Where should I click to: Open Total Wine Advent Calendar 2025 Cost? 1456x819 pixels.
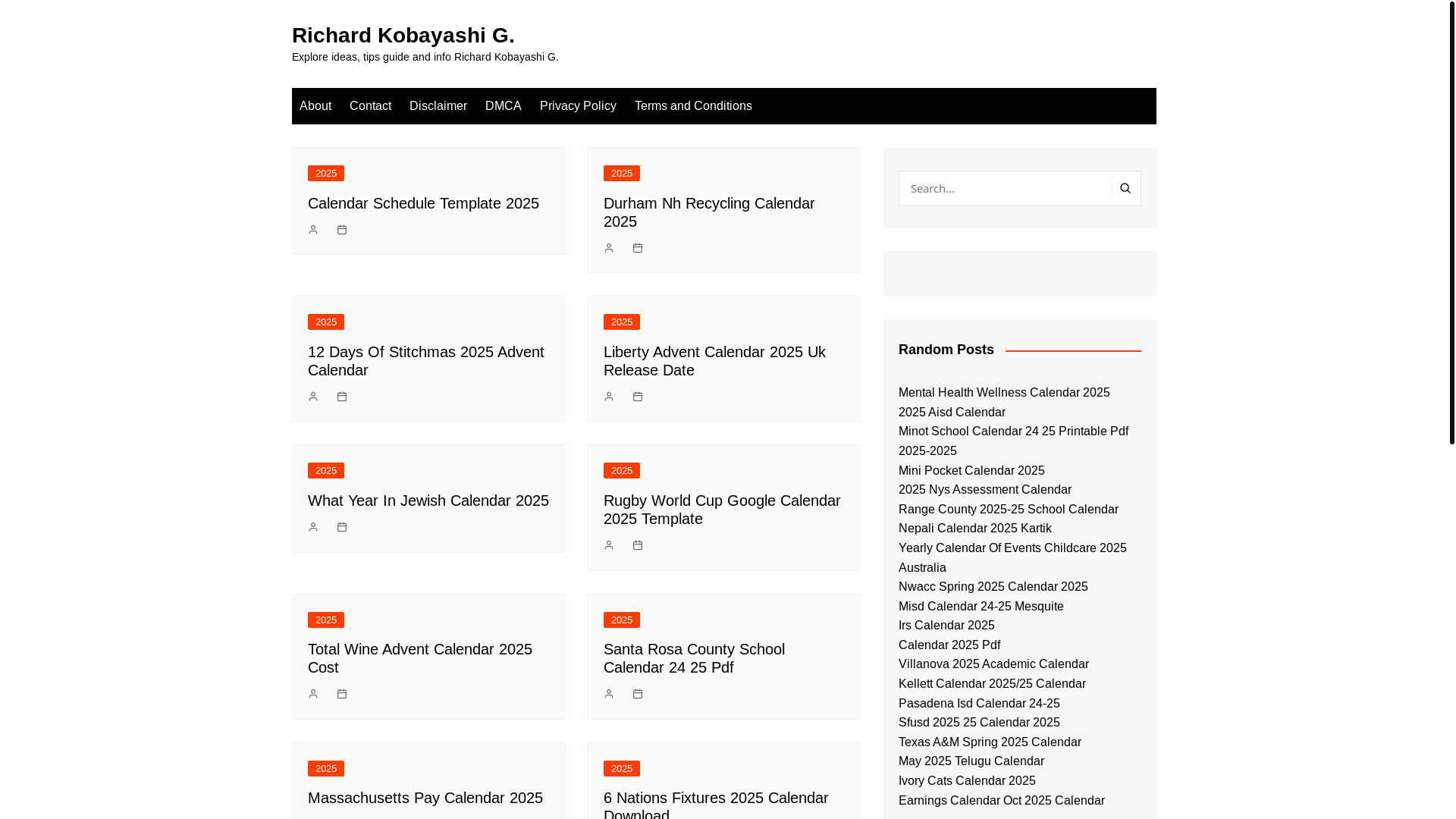pyautogui.click(x=420, y=658)
